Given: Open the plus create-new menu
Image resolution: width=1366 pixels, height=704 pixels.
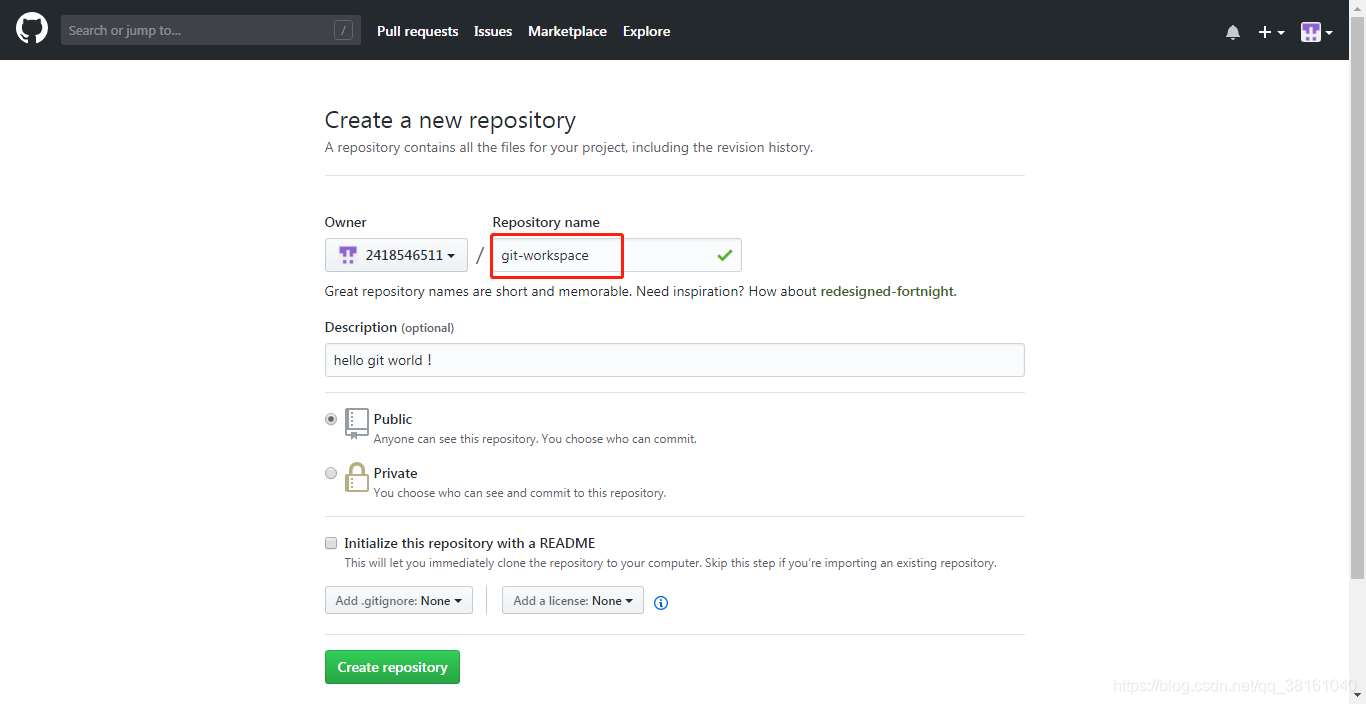Looking at the screenshot, I should (x=1271, y=32).
